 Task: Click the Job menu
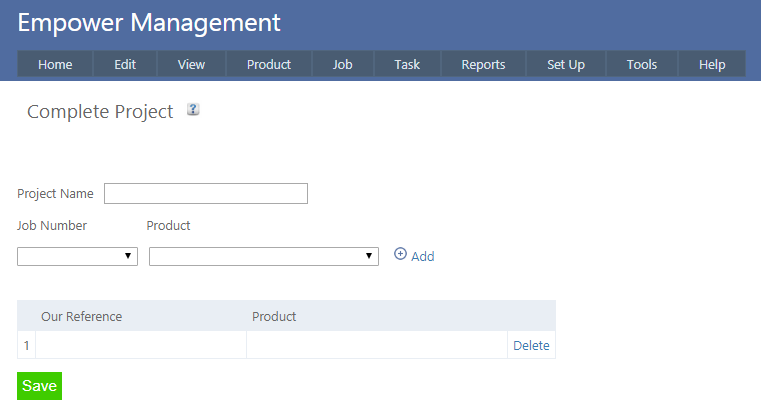click(343, 64)
